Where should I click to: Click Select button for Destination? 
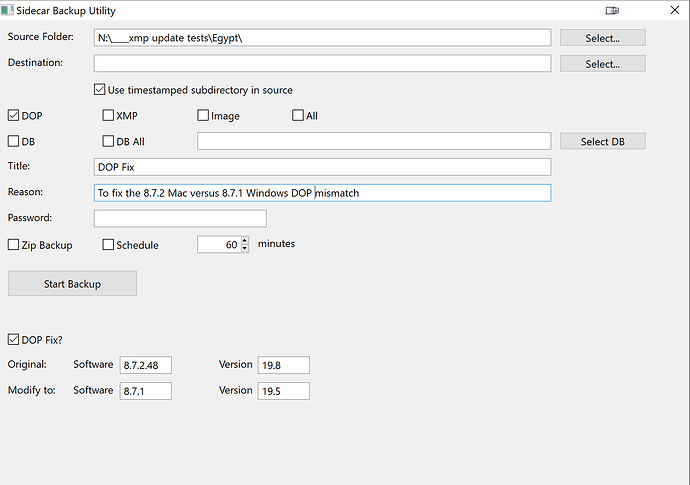pyautogui.click(x=602, y=64)
